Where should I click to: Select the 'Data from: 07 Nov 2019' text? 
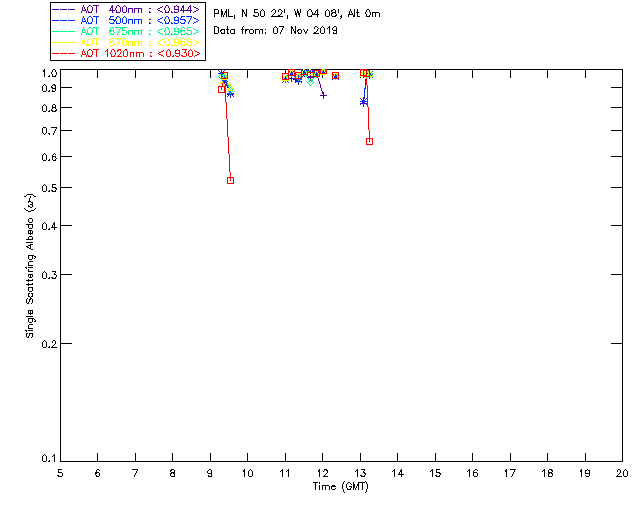click(x=276, y=30)
